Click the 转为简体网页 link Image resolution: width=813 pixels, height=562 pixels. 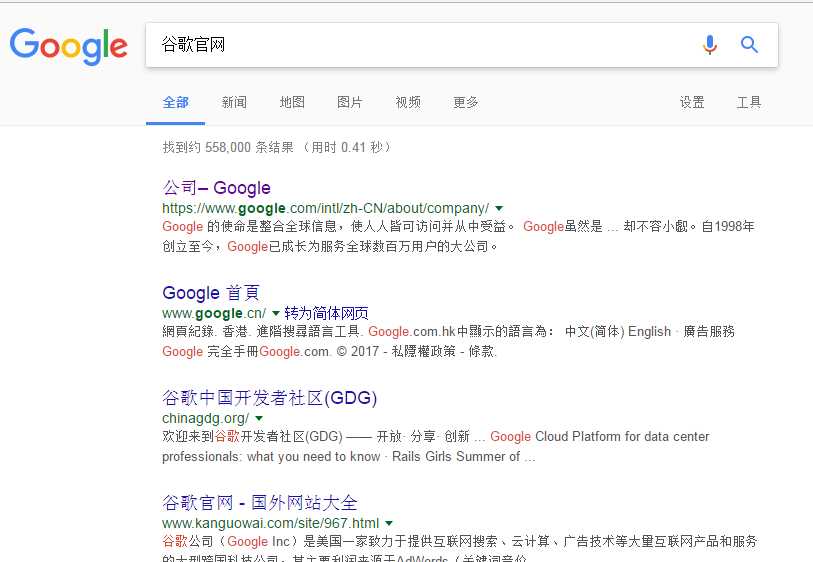pos(327,313)
